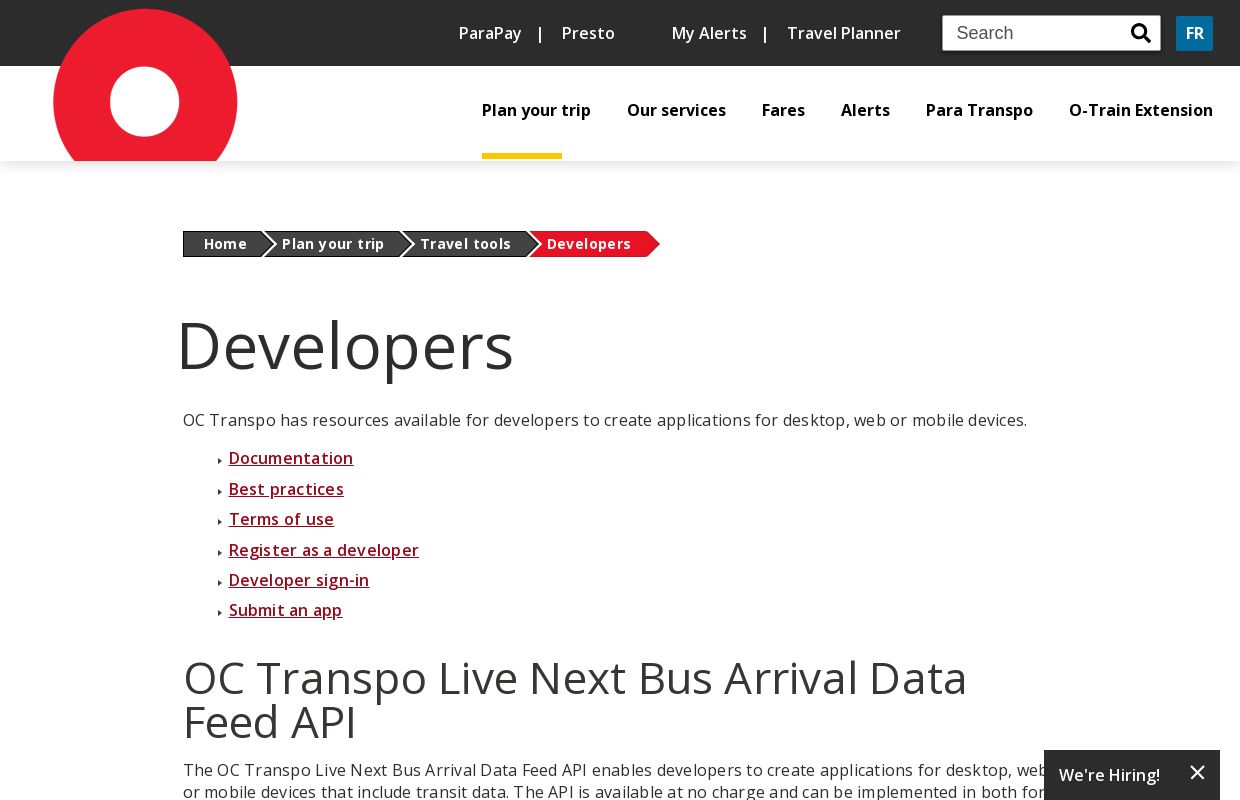Open the Presto link
This screenshot has height=800, width=1240.
coord(588,33)
